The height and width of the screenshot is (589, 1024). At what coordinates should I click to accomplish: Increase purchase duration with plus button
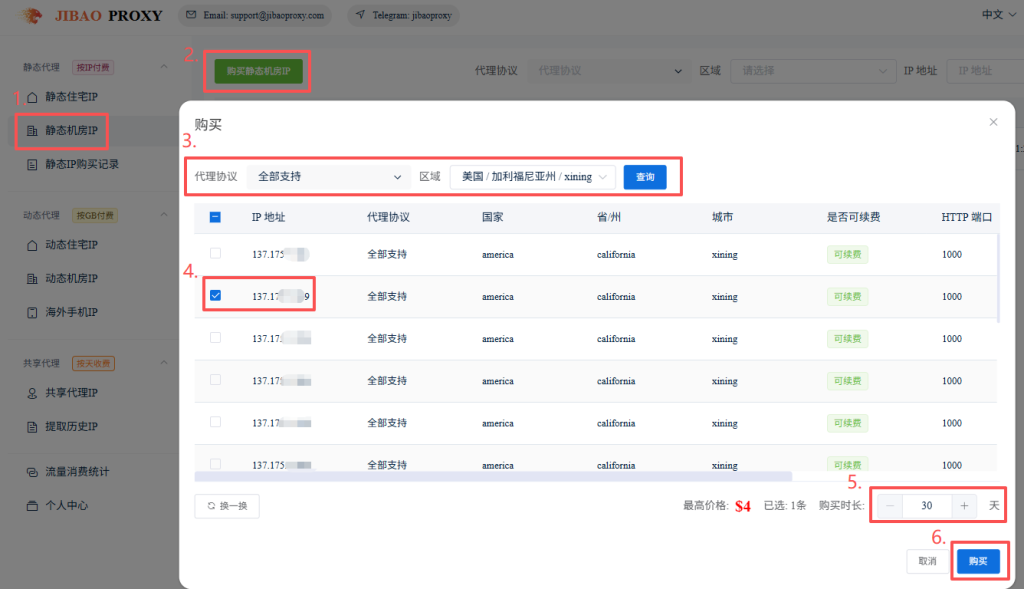click(963, 506)
